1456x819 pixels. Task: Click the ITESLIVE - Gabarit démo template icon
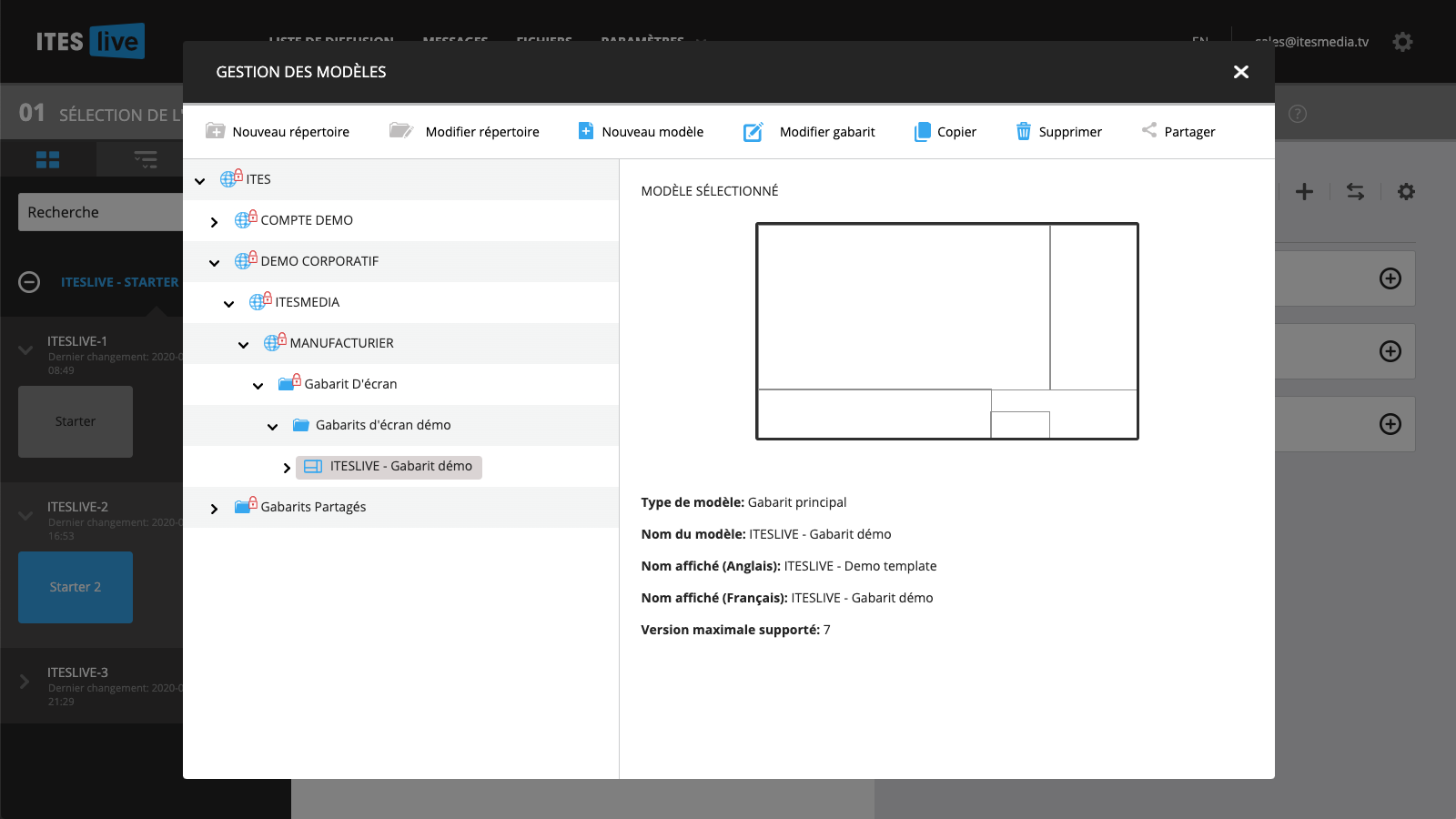click(x=313, y=467)
